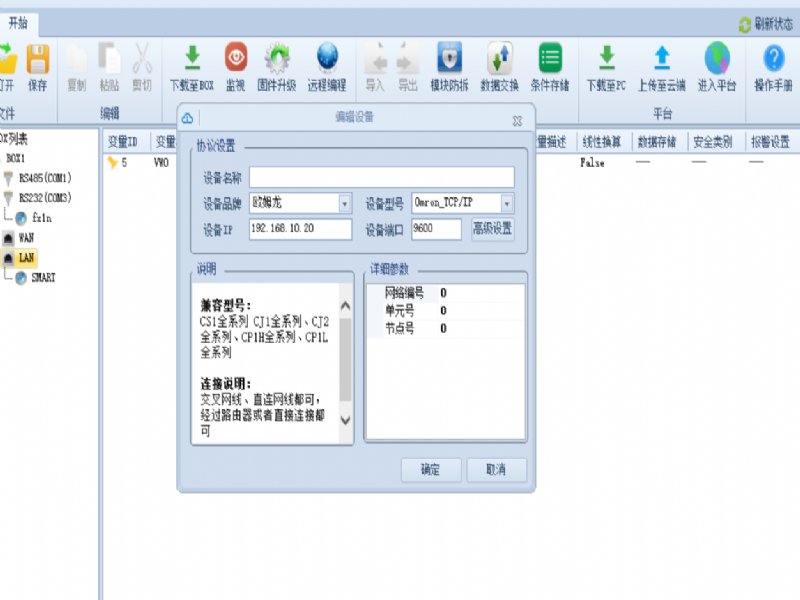The height and width of the screenshot is (600, 800).
Task: Open the 监视 monitor tool
Action: point(236,58)
